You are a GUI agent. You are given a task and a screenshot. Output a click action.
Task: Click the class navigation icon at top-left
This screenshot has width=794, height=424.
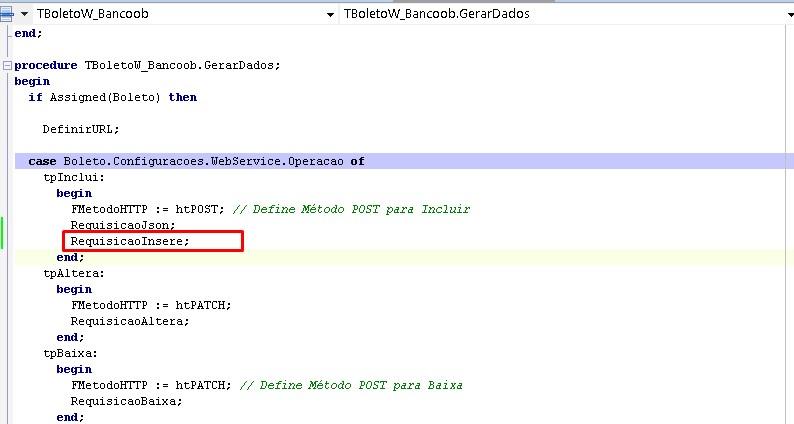point(7,14)
